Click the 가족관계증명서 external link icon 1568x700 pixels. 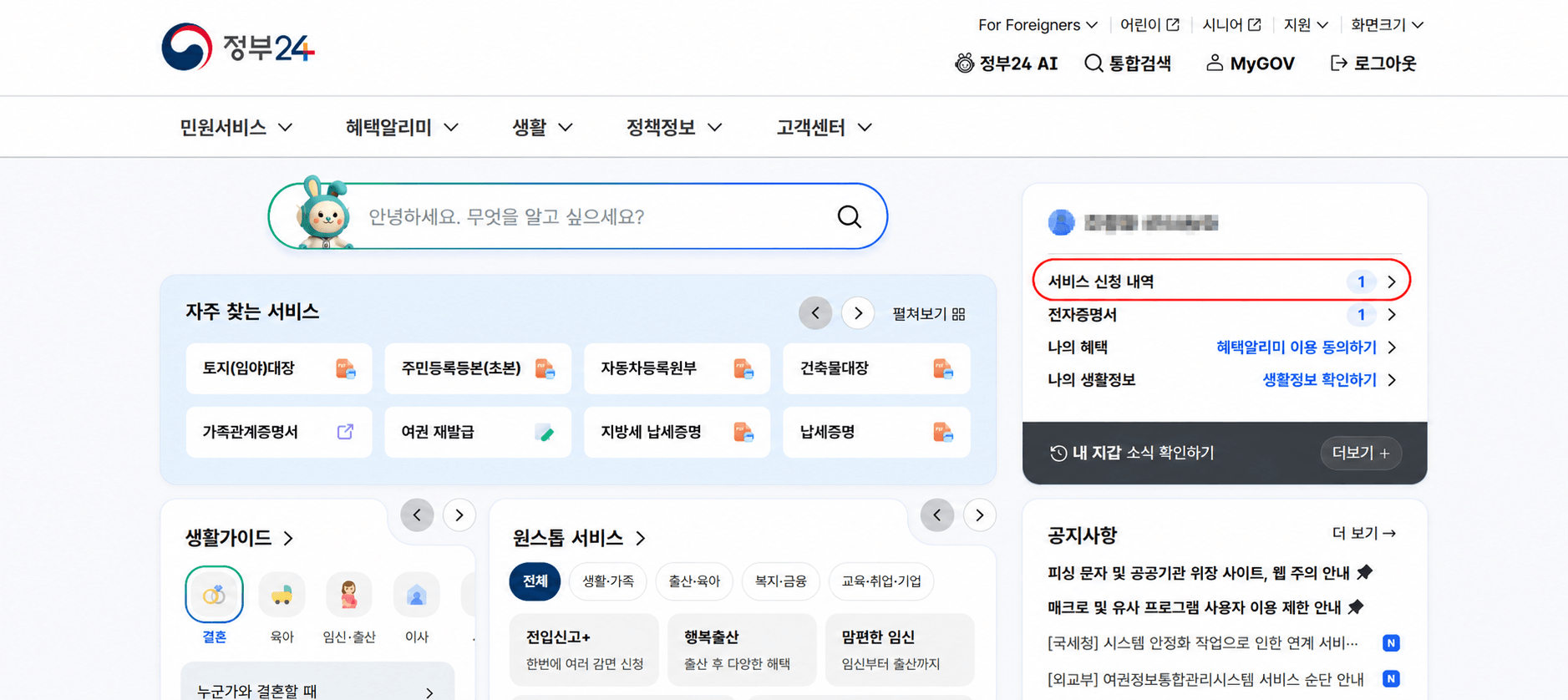click(x=345, y=432)
